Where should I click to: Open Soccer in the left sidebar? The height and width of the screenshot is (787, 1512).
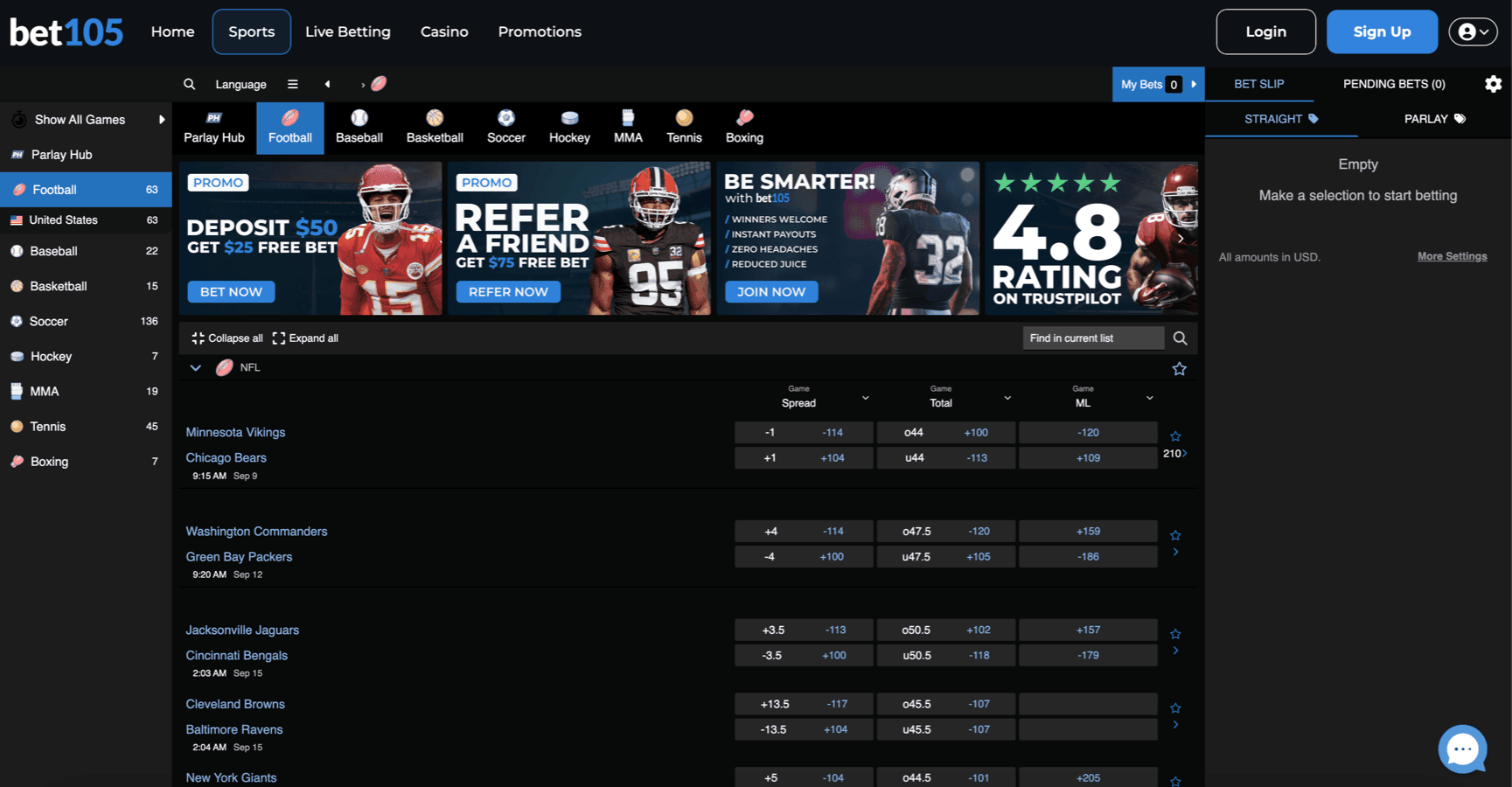pos(86,321)
